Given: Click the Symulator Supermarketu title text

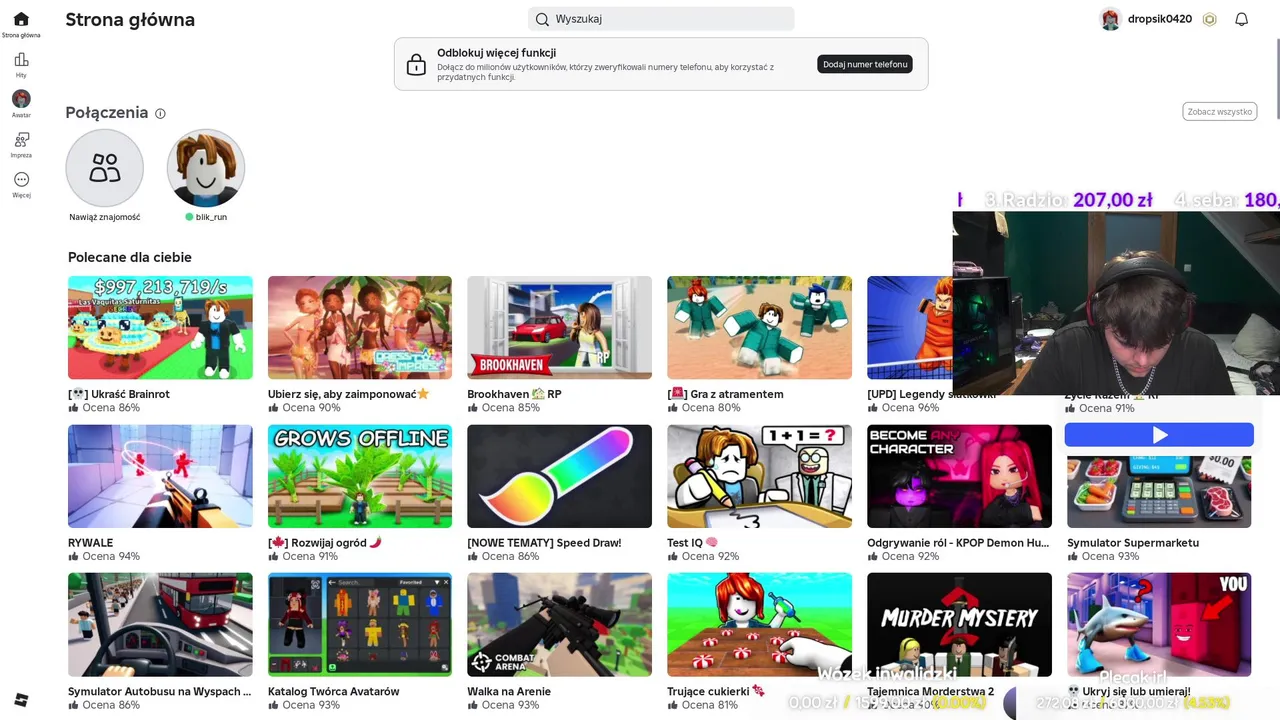Looking at the screenshot, I should click(1133, 543).
